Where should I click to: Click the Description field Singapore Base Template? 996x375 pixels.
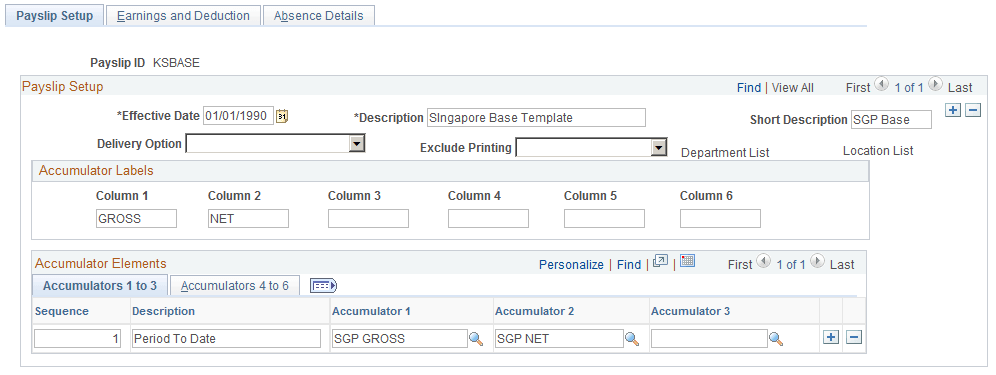coord(536,118)
